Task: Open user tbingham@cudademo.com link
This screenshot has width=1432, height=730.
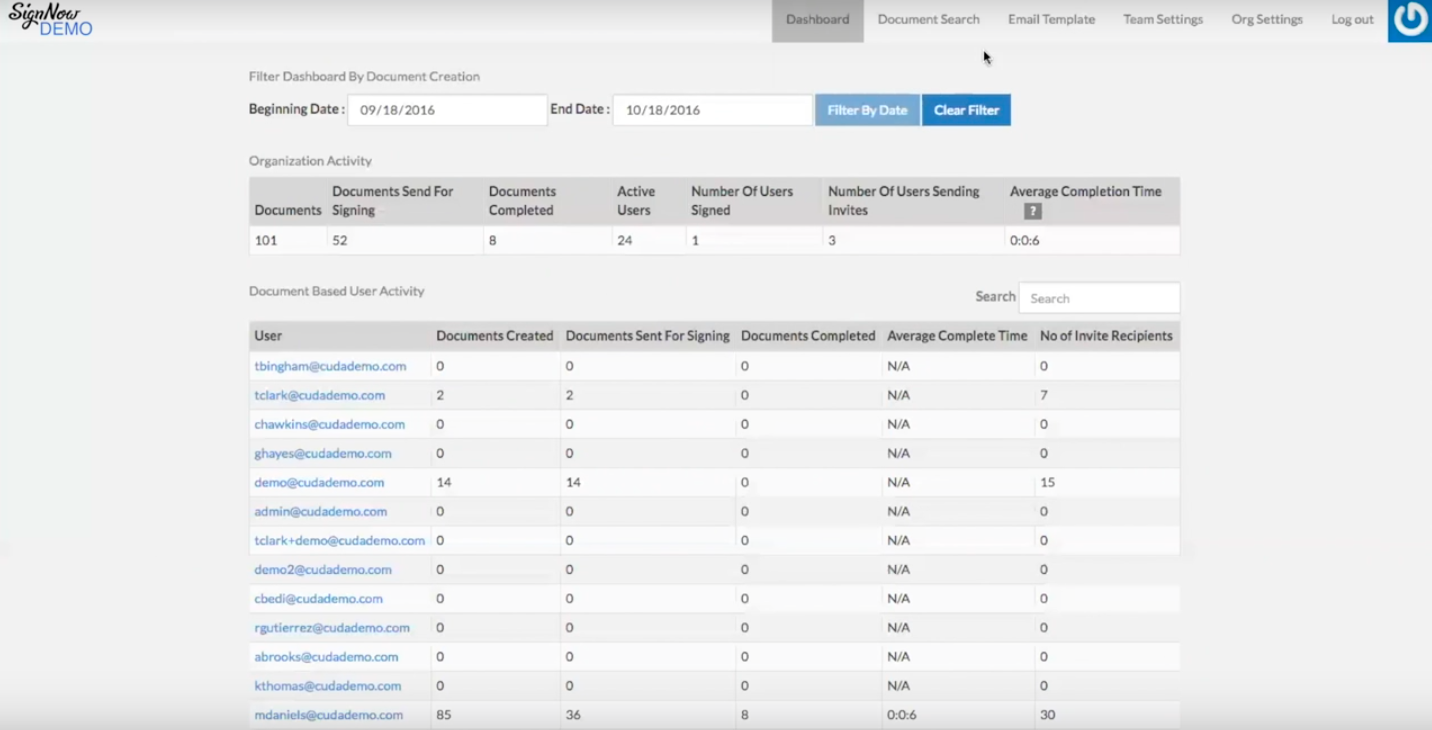Action: pyautogui.click(x=330, y=366)
